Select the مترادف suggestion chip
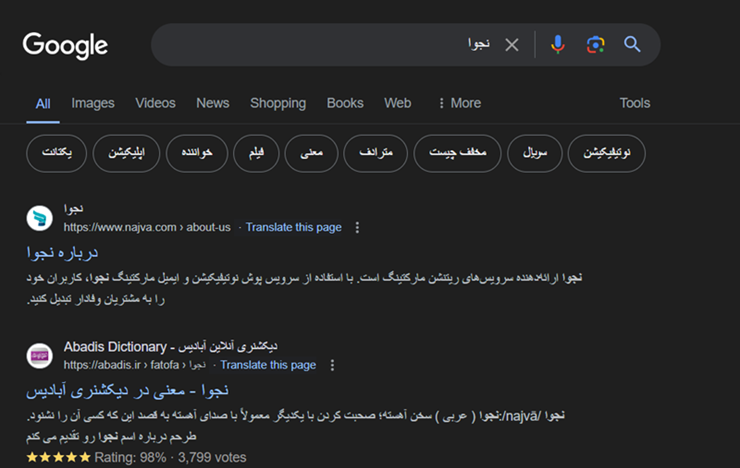The image size is (740, 468). pyautogui.click(x=376, y=153)
